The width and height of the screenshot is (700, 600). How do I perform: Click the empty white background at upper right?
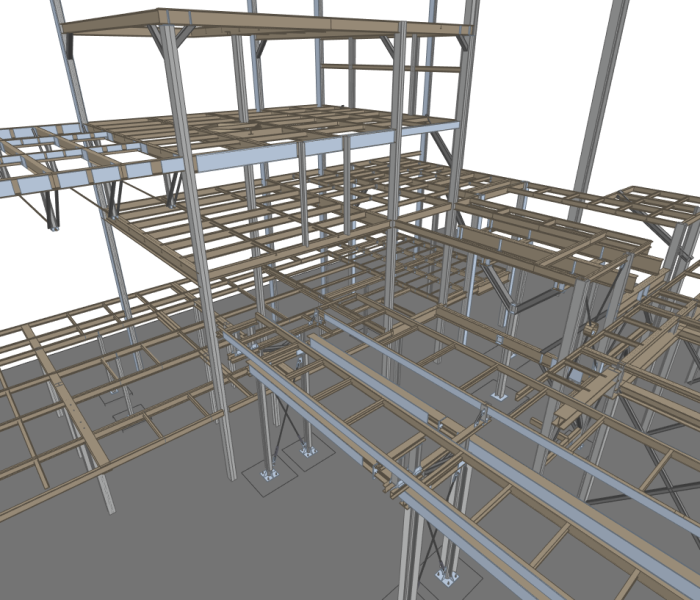(x=660, y=60)
